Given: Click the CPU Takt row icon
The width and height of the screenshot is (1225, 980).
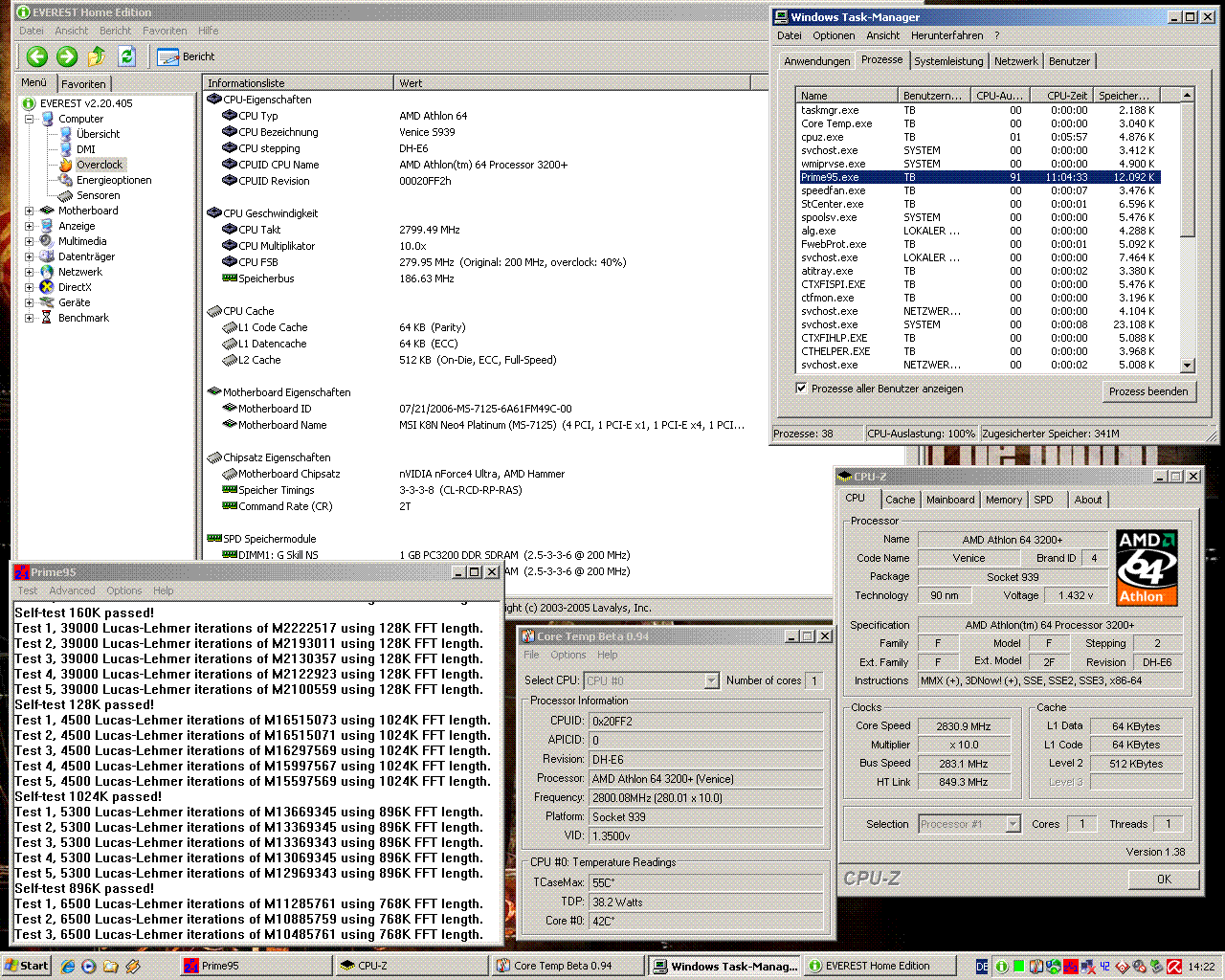Looking at the screenshot, I should click(x=230, y=230).
